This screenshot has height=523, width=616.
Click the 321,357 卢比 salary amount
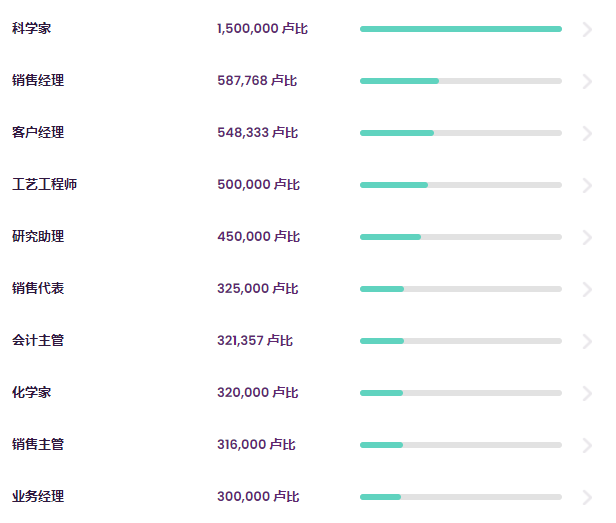pyautogui.click(x=255, y=340)
